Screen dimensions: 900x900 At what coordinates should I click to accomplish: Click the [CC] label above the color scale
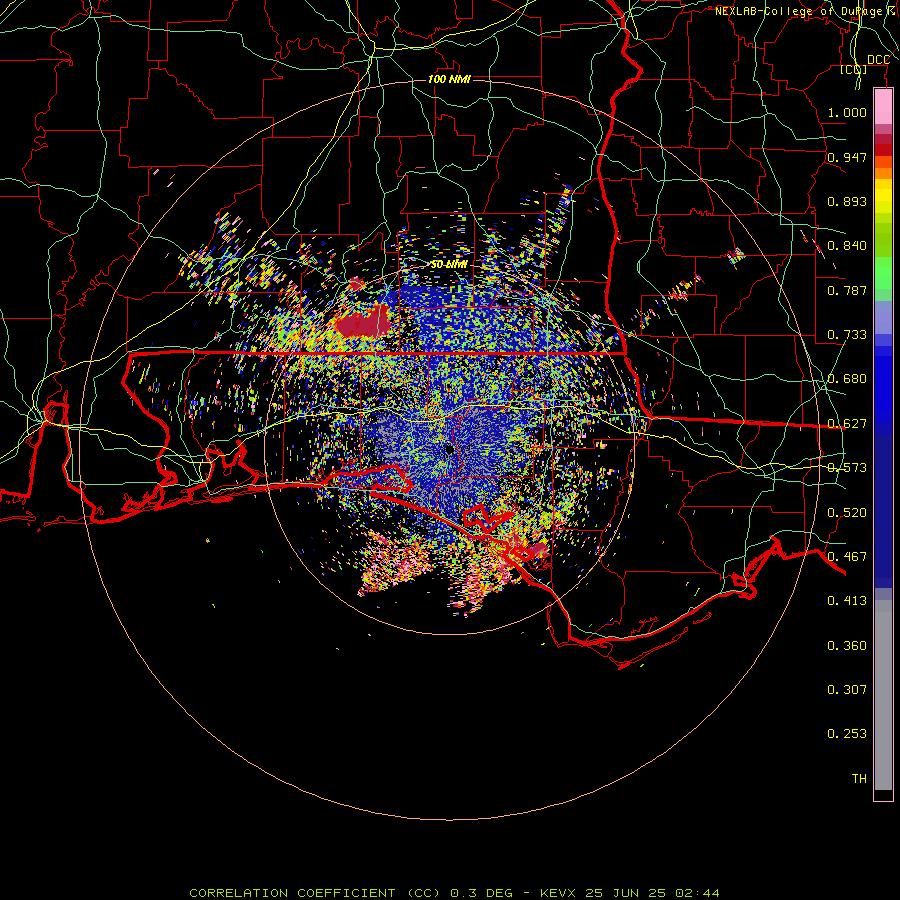pyautogui.click(x=853, y=70)
